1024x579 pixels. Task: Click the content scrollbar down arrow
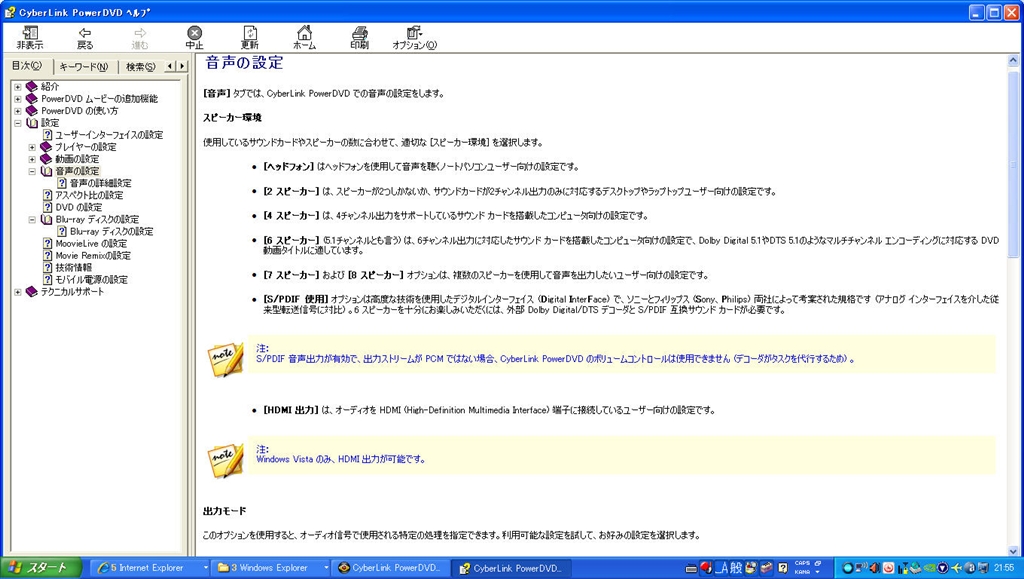(1014, 551)
